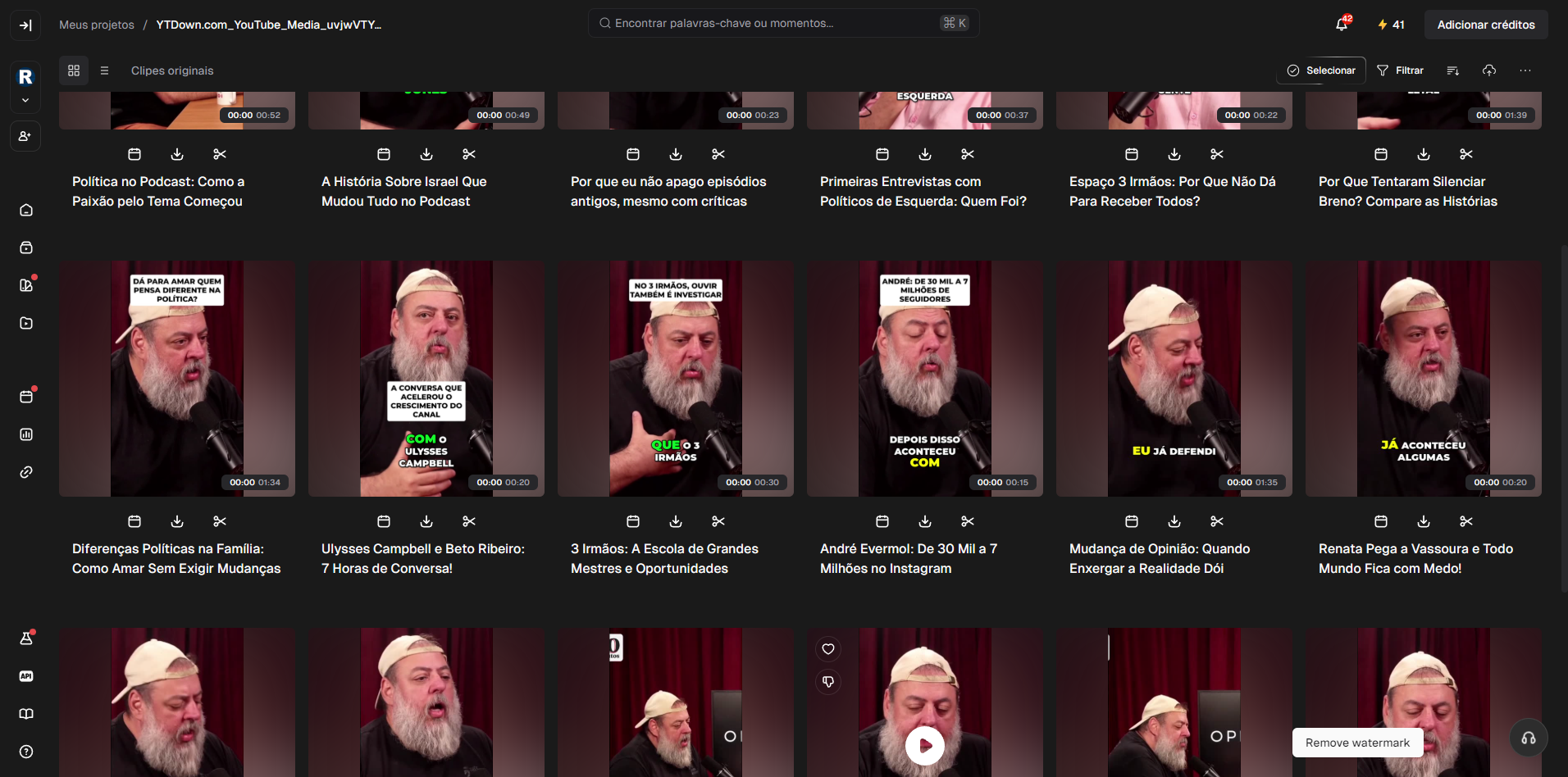The width and height of the screenshot is (1568, 777).
Task: Click the cloud upload icon
Action: (1489, 70)
